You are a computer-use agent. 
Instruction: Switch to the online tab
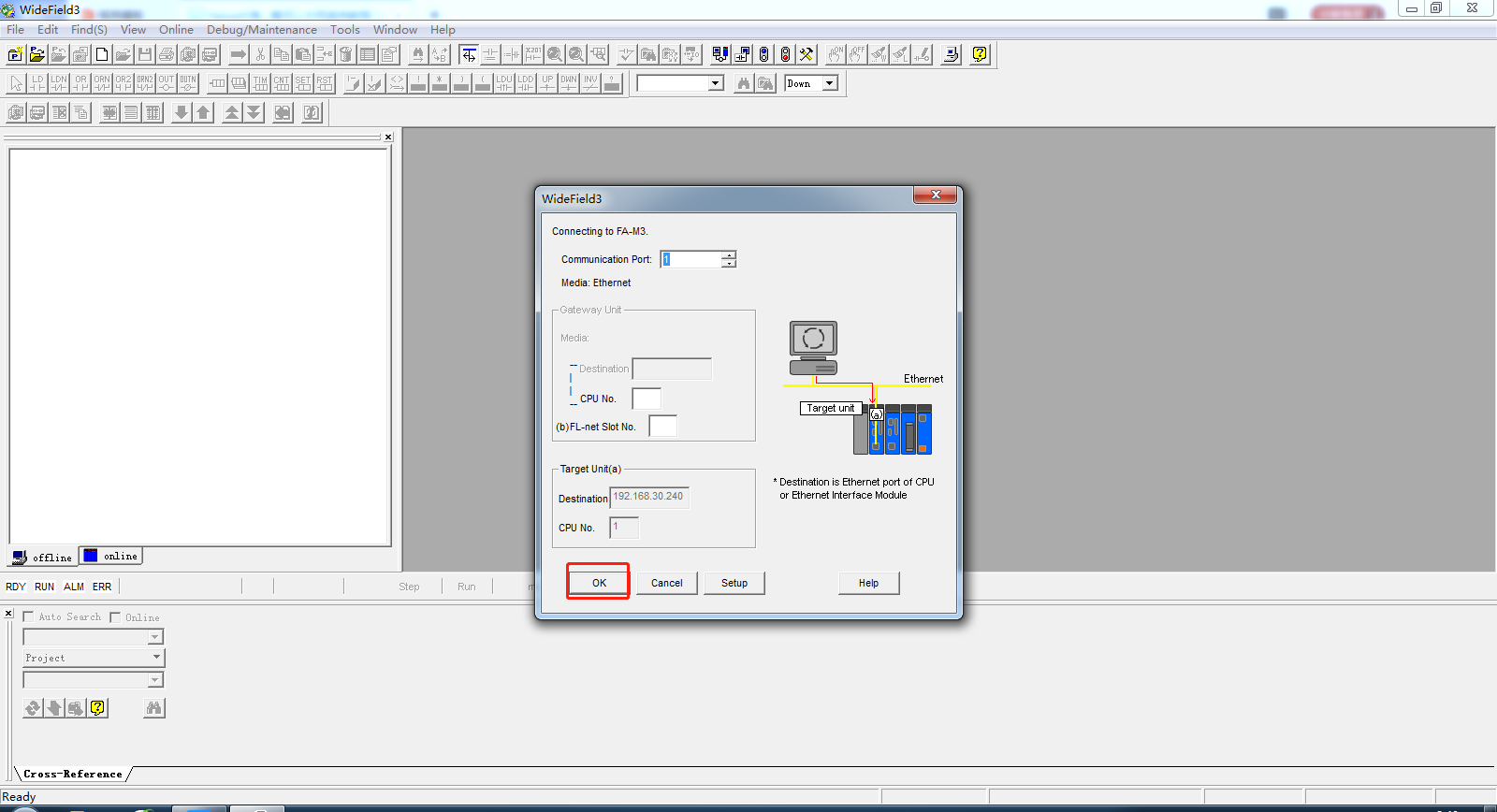coord(111,556)
